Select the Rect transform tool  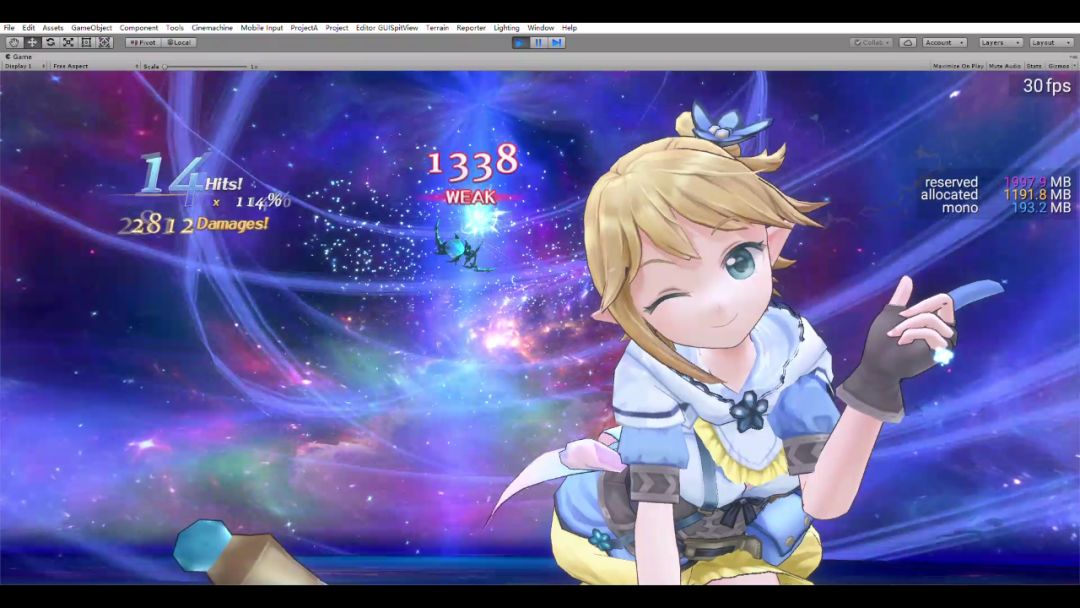click(x=86, y=43)
